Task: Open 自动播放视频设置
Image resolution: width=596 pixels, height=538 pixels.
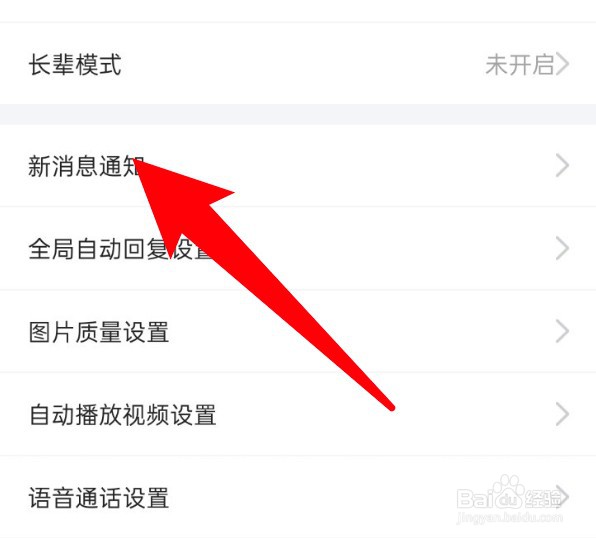Action: [x=298, y=414]
